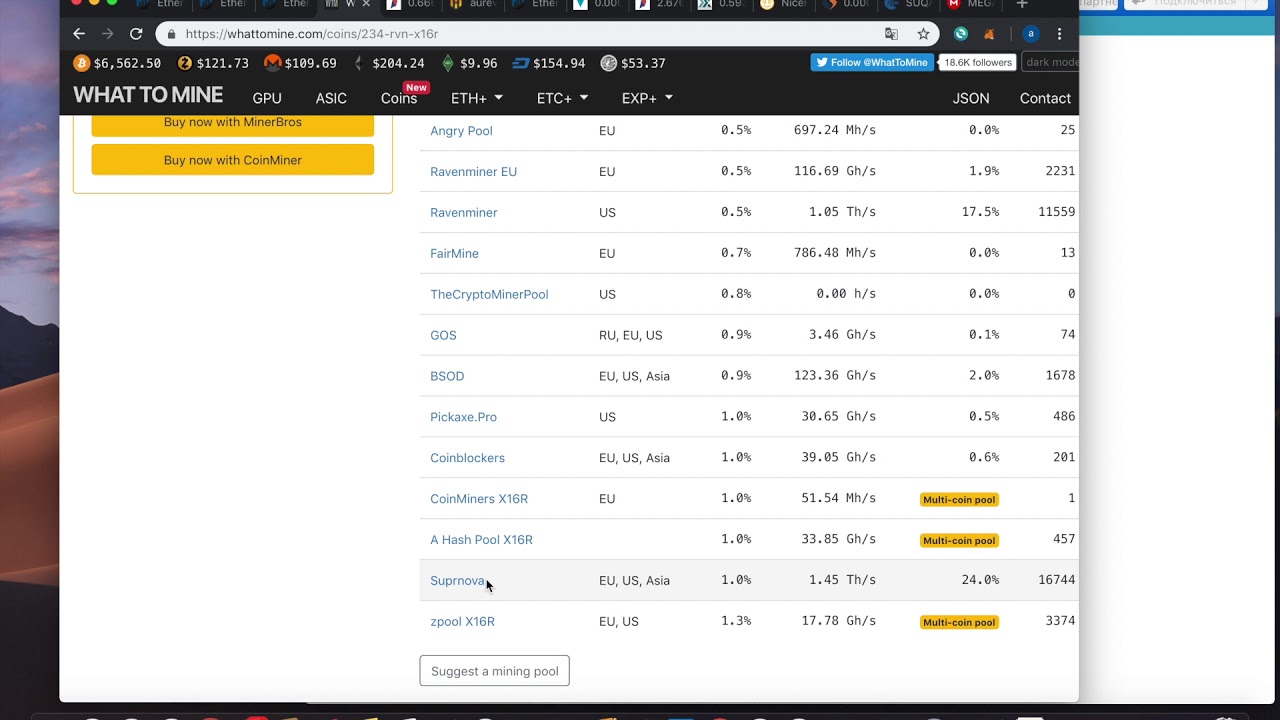This screenshot has width=1280, height=720.
Task: Open the zpool X16R link
Action: 462,622
